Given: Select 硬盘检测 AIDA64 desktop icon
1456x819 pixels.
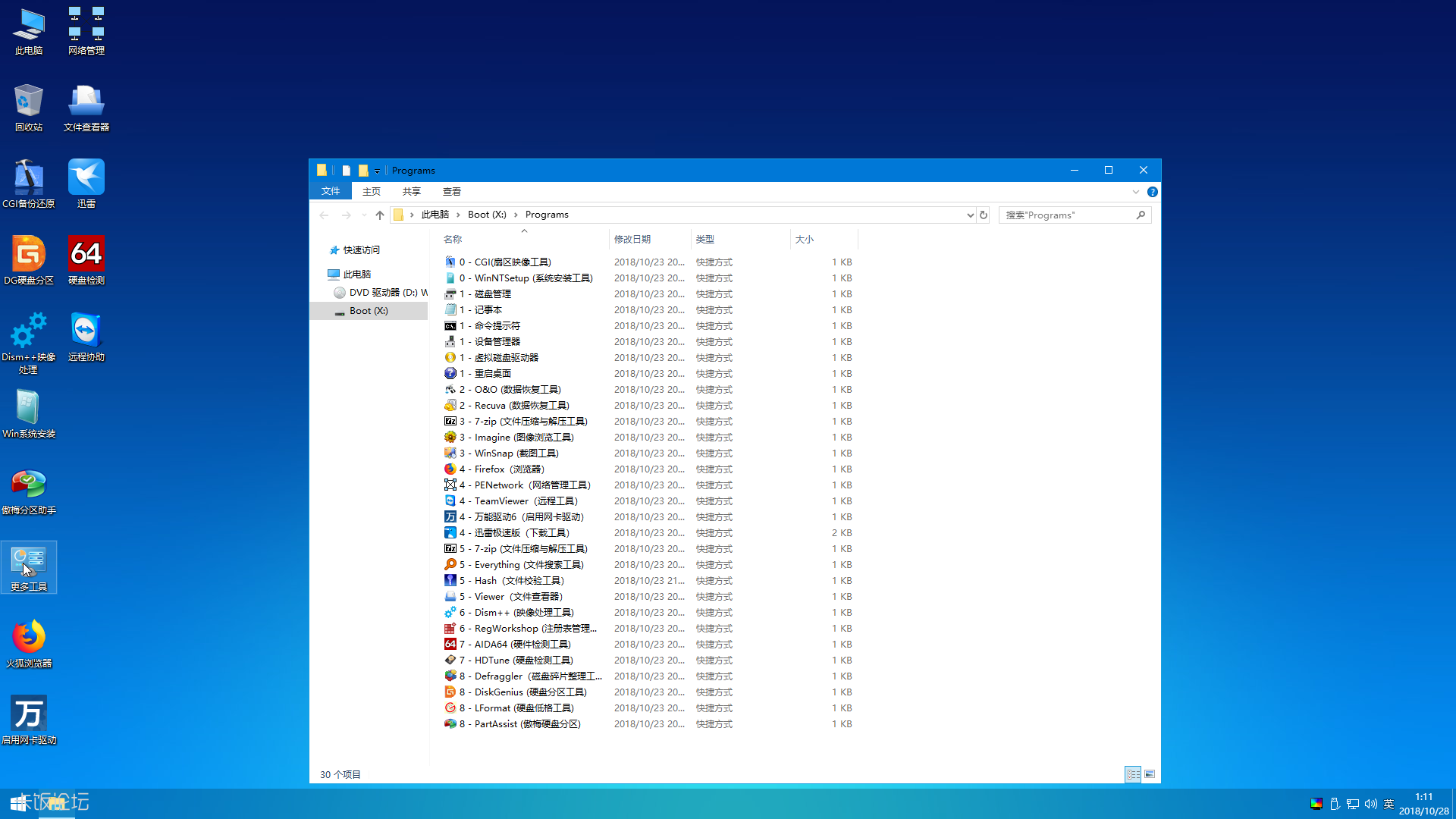Looking at the screenshot, I should (86, 261).
